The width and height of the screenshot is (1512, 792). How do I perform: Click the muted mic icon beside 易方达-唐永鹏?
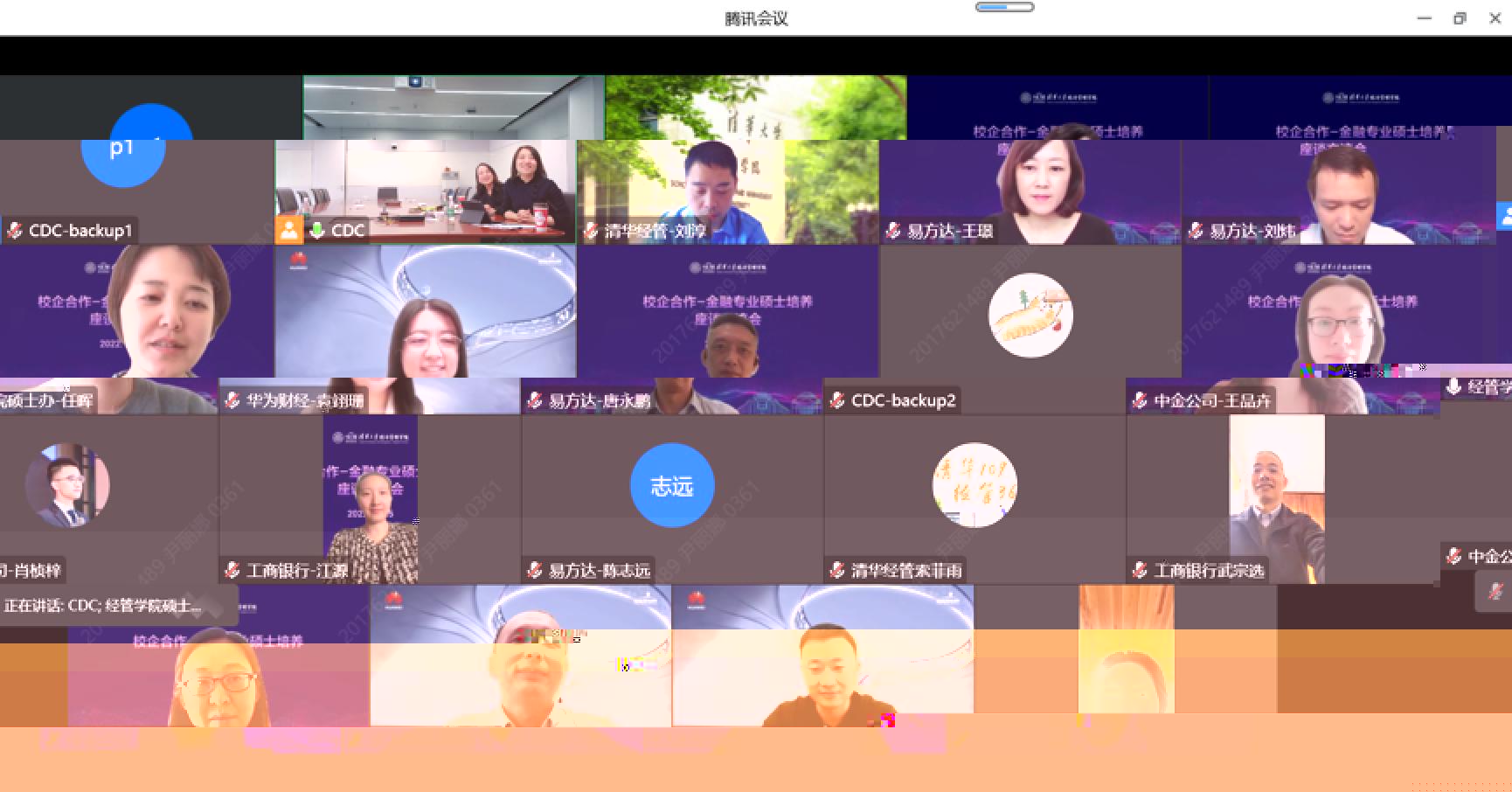pos(535,400)
